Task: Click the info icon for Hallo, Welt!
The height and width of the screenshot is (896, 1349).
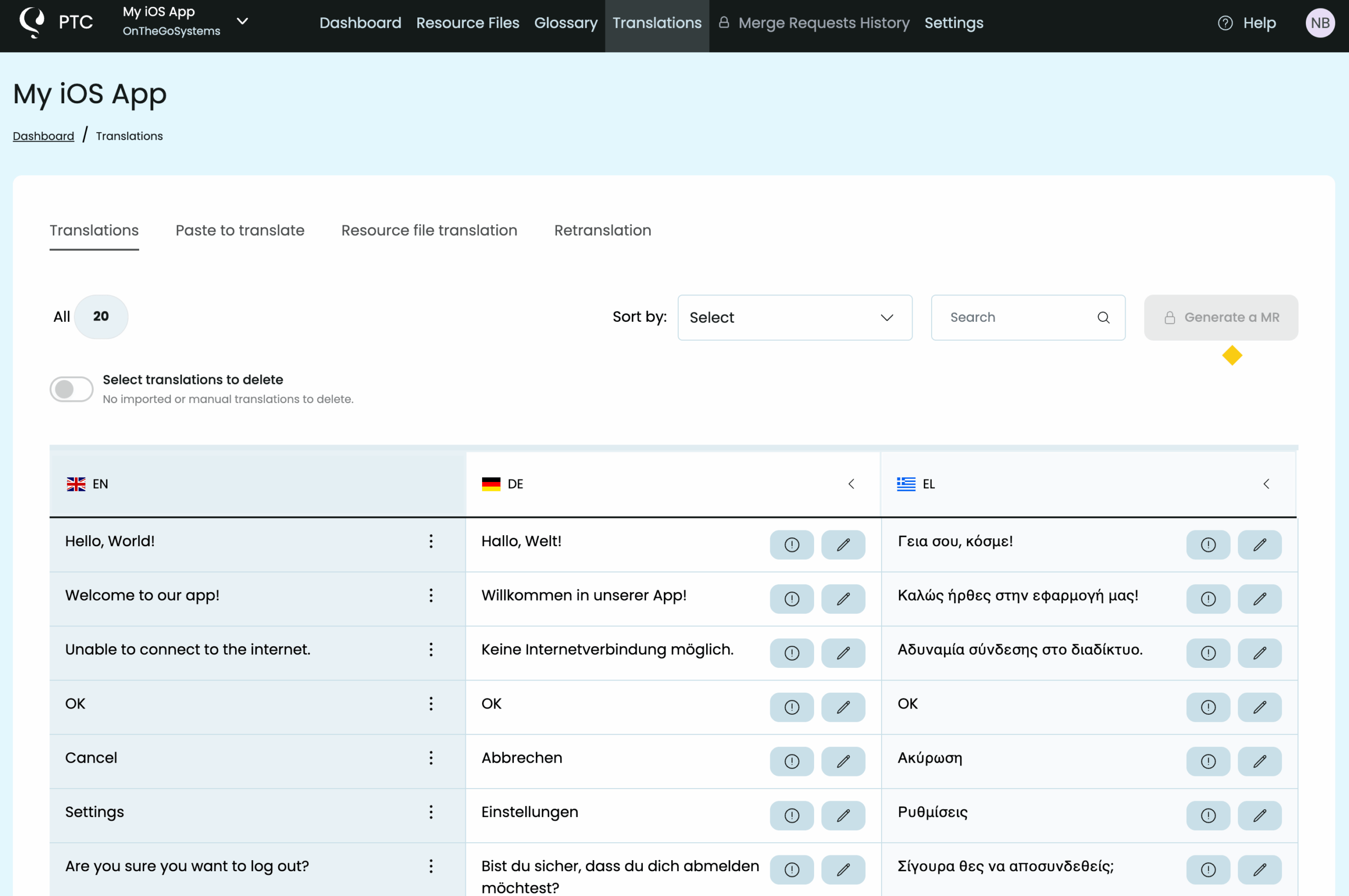Action: click(x=791, y=545)
